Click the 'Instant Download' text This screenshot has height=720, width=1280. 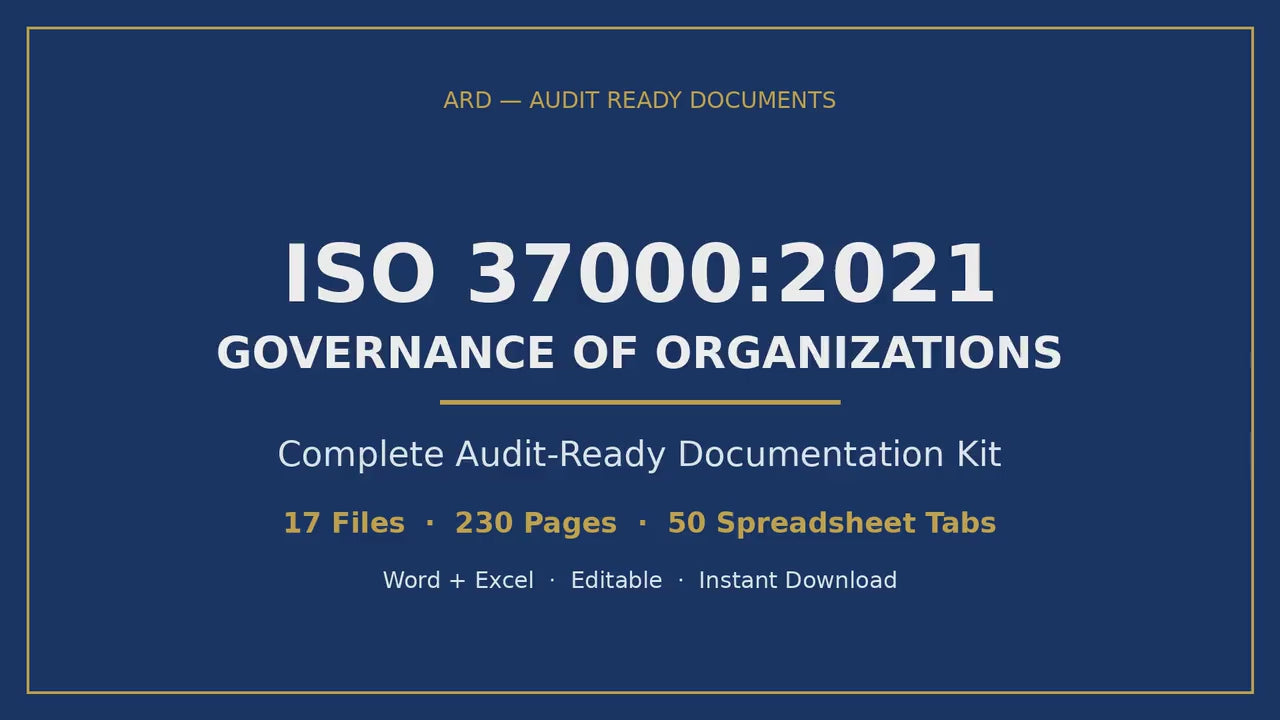pos(798,580)
